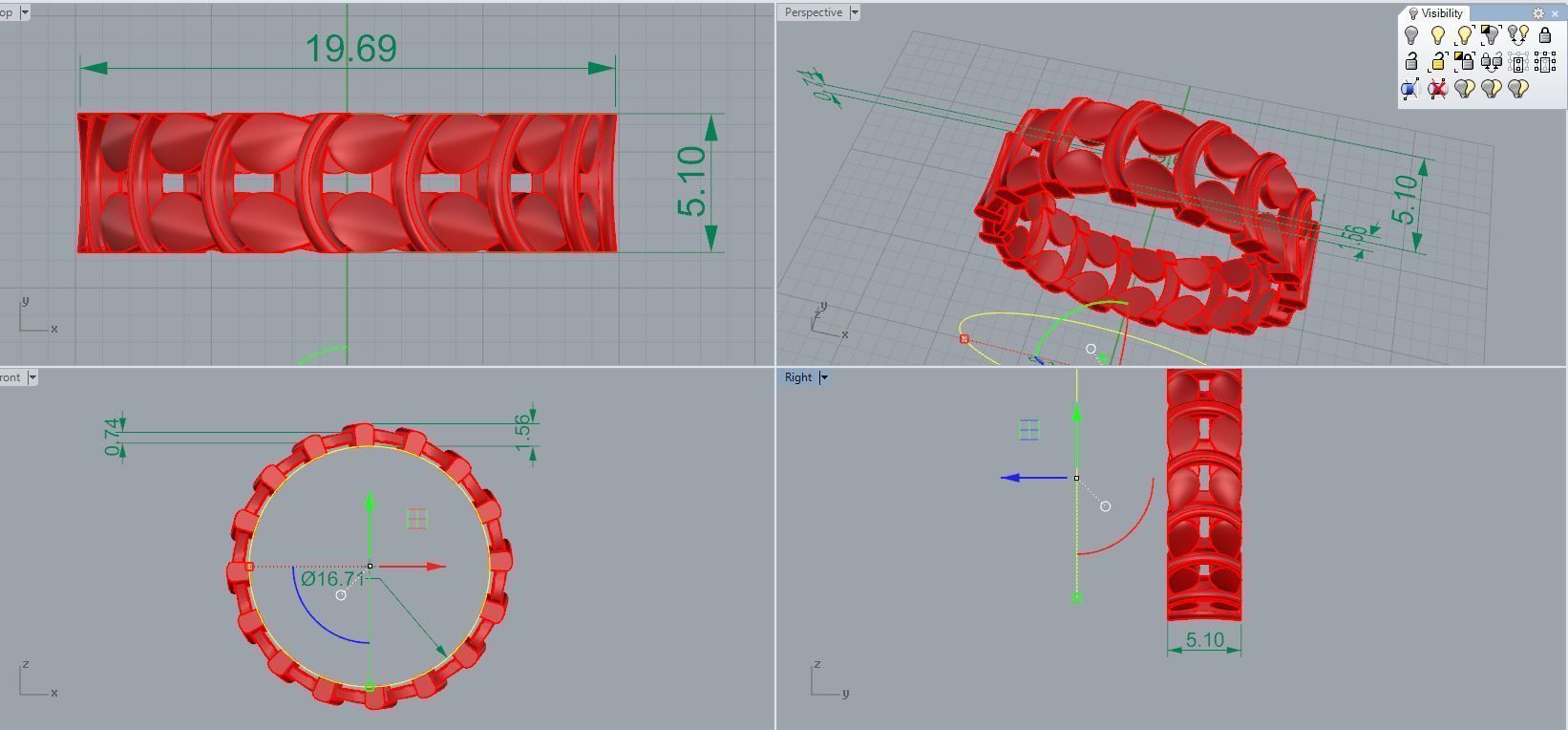
Task: Select the 5.10 dimension text in Top view
Action: coord(691,182)
